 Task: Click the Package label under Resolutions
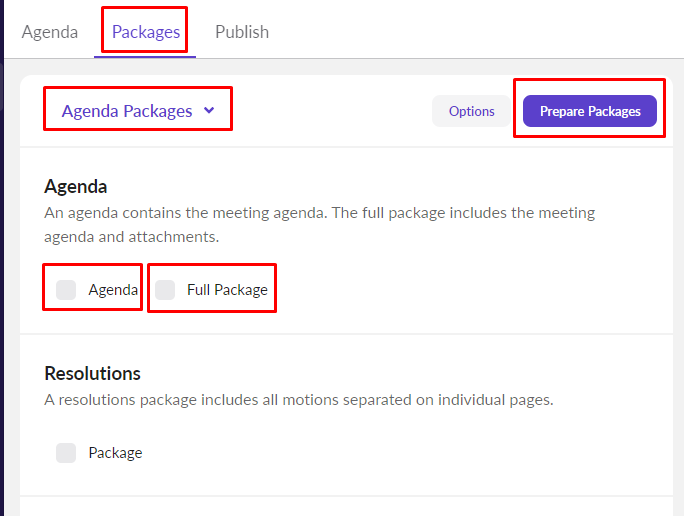tap(115, 453)
